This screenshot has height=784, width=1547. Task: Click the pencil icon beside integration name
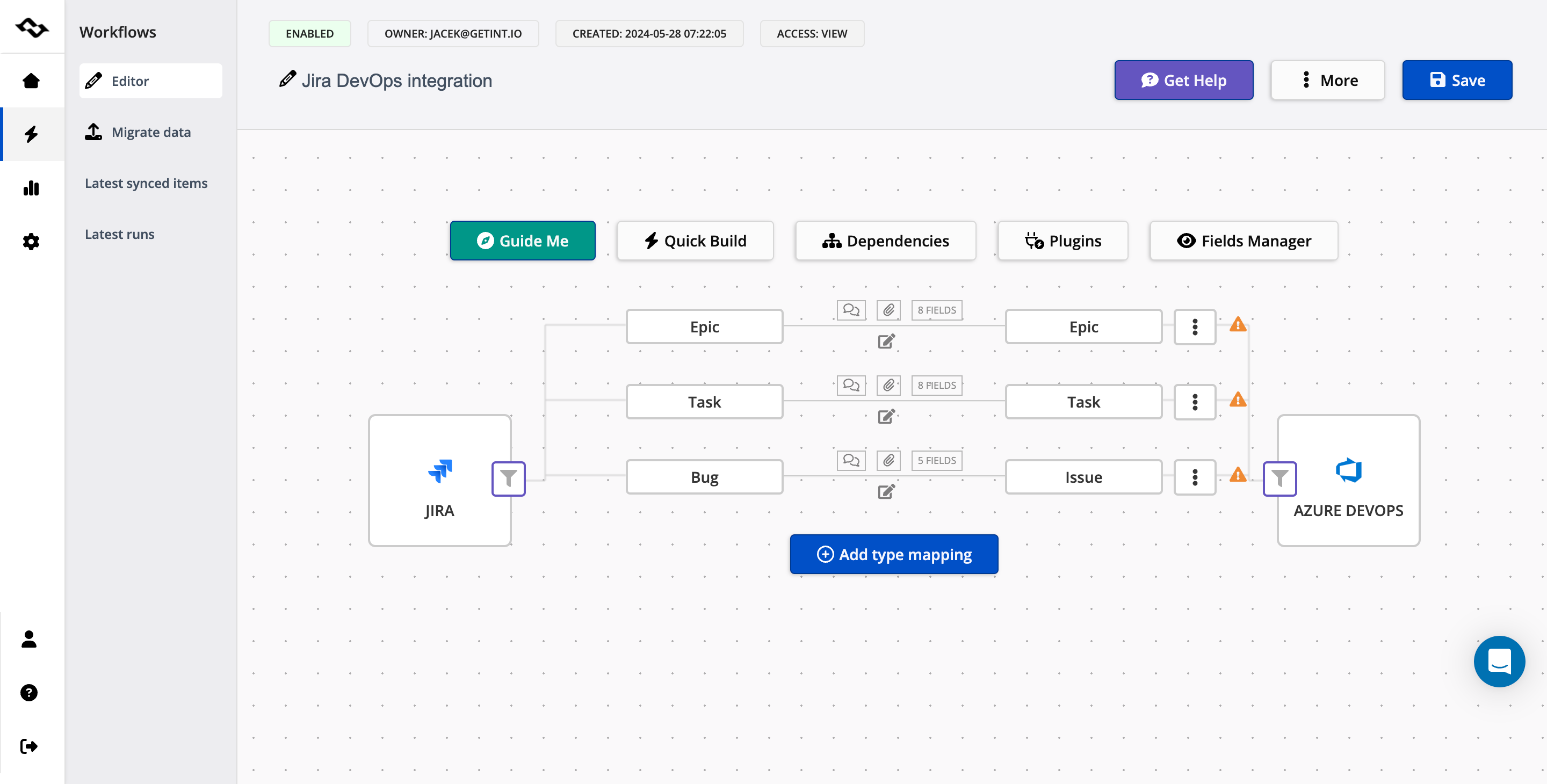point(288,79)
